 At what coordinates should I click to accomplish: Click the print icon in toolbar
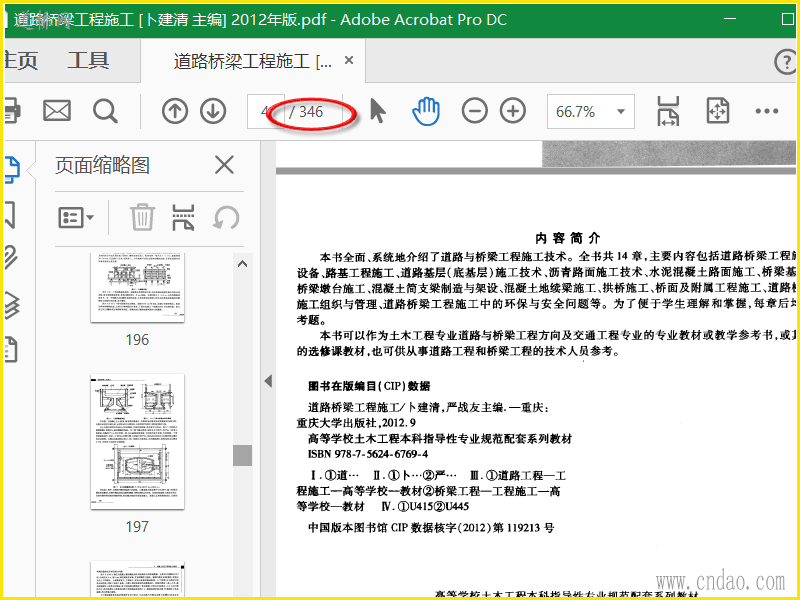coord(12,111)
